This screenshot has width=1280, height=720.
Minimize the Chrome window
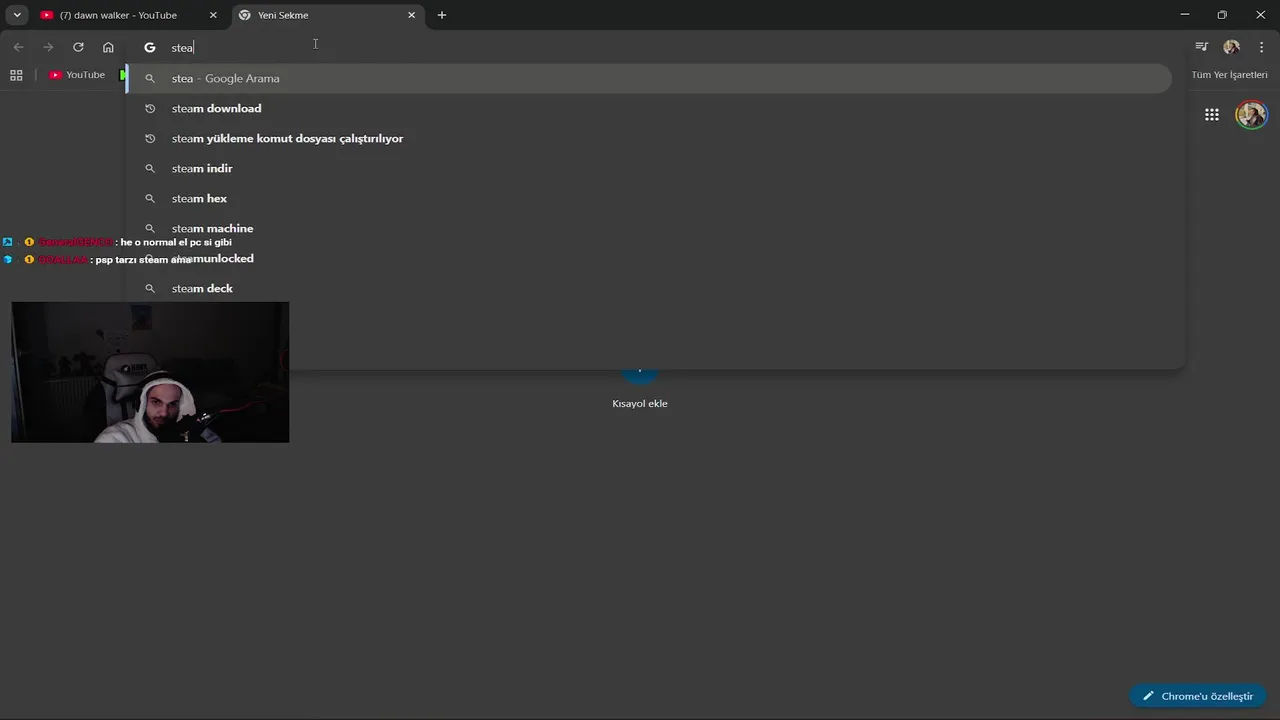pos(1185,15)
